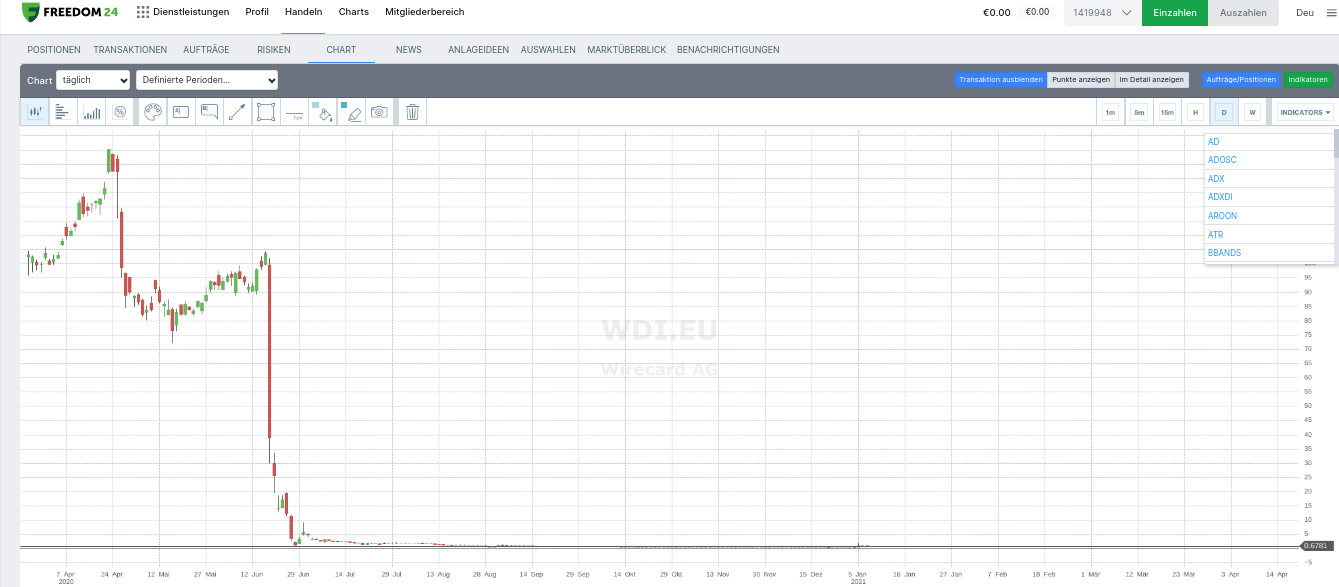Delete drawings with the trash icon

412,113
